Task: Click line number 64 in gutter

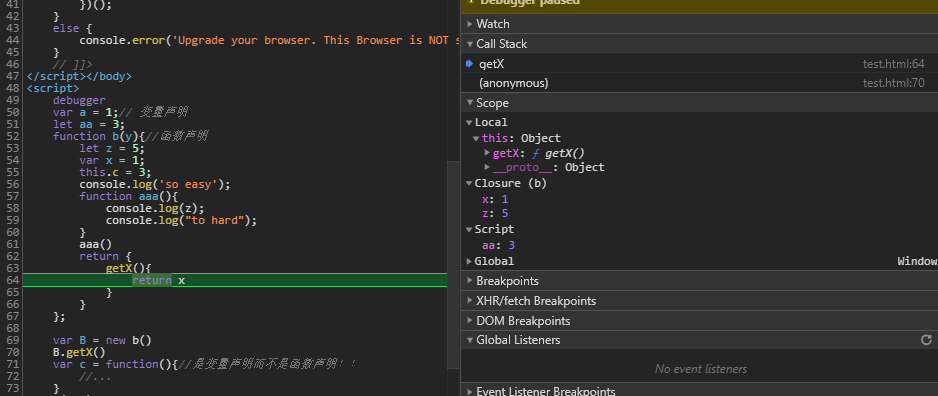Action: (12, 280)
